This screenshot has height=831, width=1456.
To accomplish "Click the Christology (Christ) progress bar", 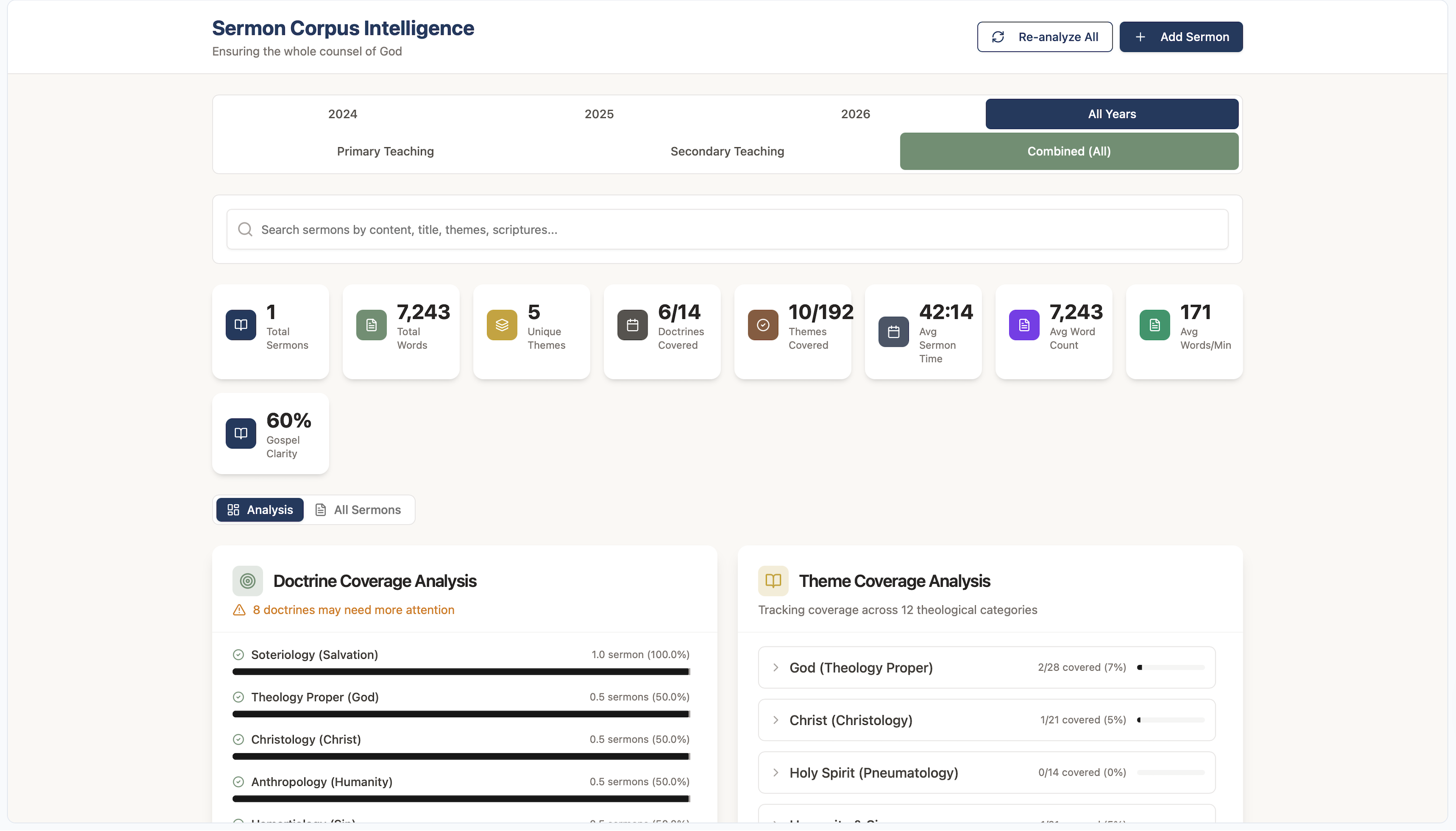I will pyautogui.click(x=461, y=756).
